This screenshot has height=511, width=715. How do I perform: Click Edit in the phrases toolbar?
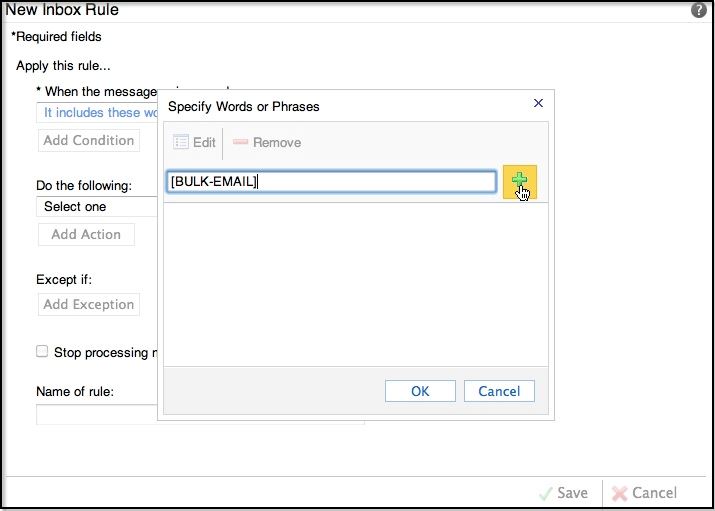pyautogui.click(x=195, y=142)
